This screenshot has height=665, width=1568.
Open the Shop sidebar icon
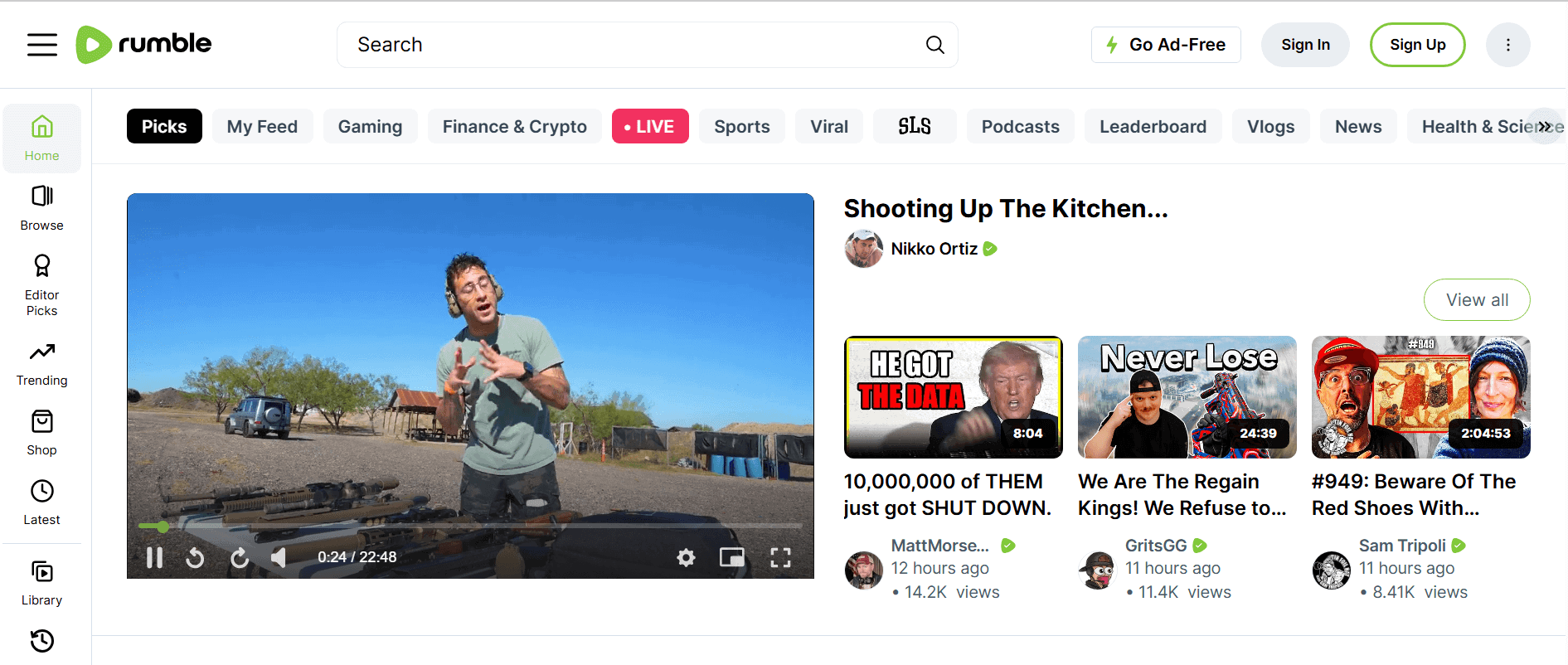pyautogui.click(x=41, y=432)
